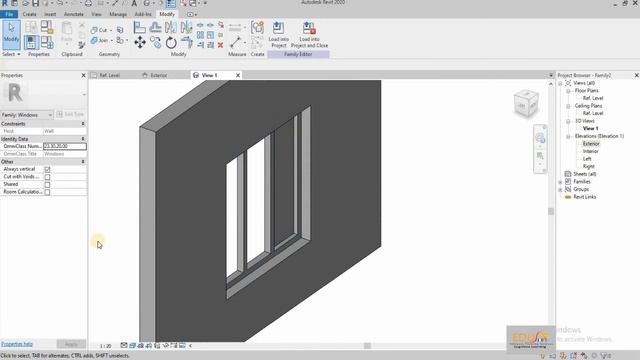Click the Copy tool icon

click(156, 42)
